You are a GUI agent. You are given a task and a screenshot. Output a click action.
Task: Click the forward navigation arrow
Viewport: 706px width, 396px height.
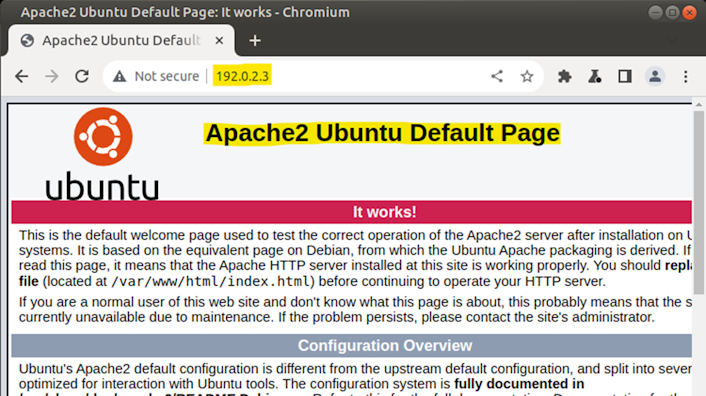[x=52, y=76]
